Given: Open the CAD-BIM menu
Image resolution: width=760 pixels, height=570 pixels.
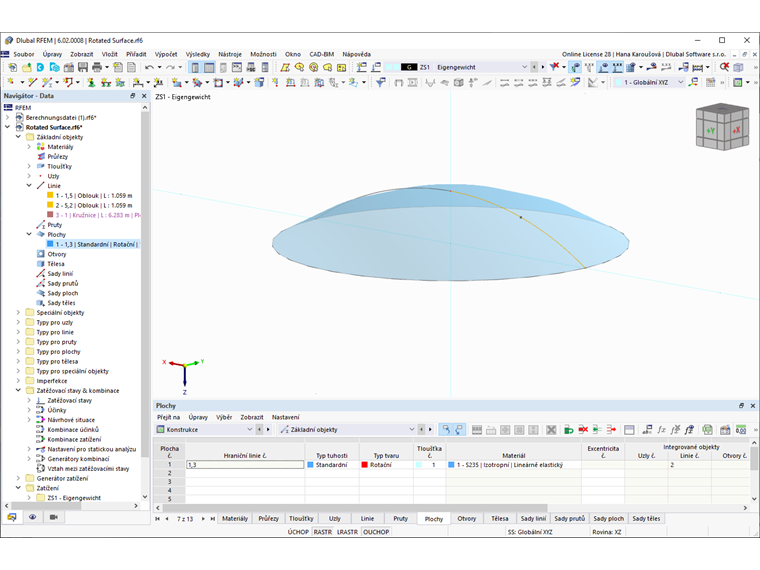Looking at the screenshot, I should (x=322, y=54).
